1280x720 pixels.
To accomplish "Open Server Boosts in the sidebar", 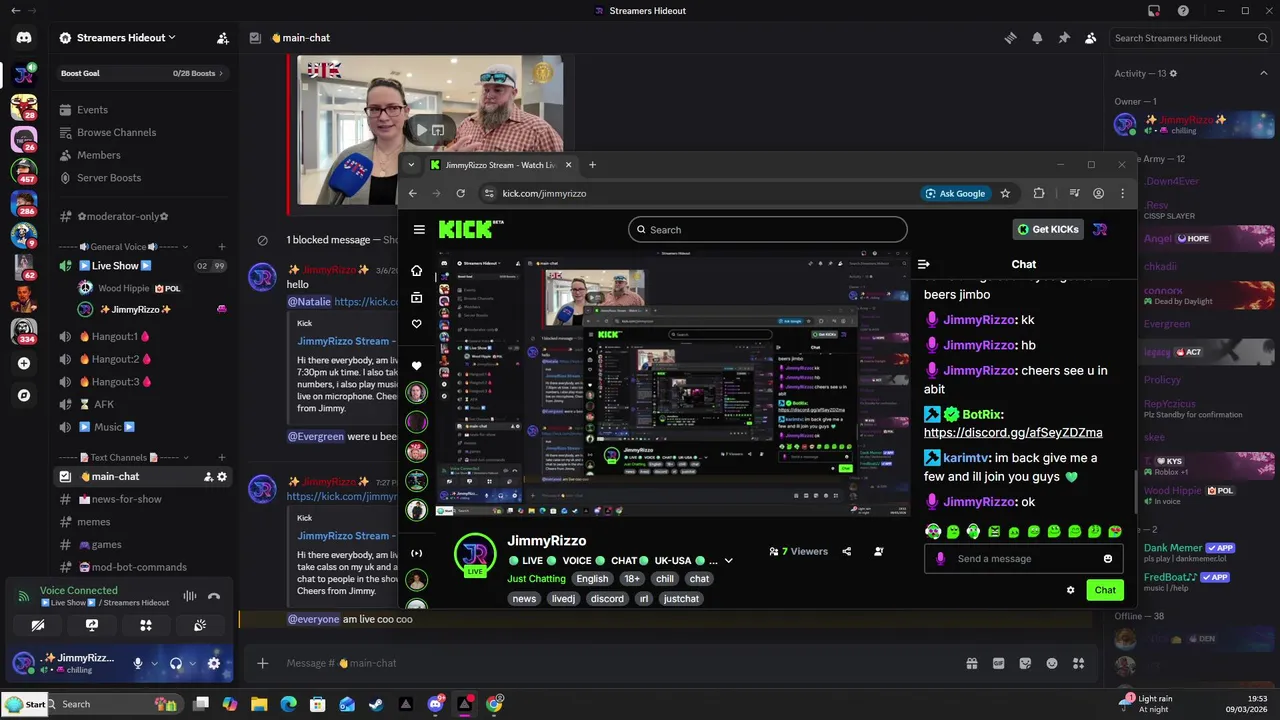I will click(142, 178).
